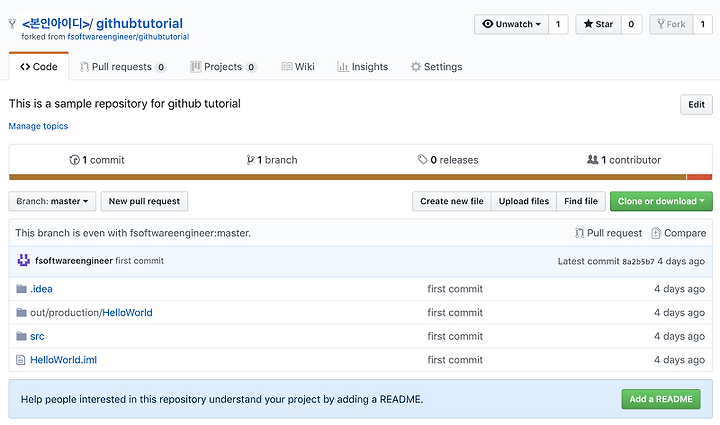Viewport: 720px width, 425px height.
Task: Click 4 days ago in HelloWorld.iml row
Action: tap(679, 360)
